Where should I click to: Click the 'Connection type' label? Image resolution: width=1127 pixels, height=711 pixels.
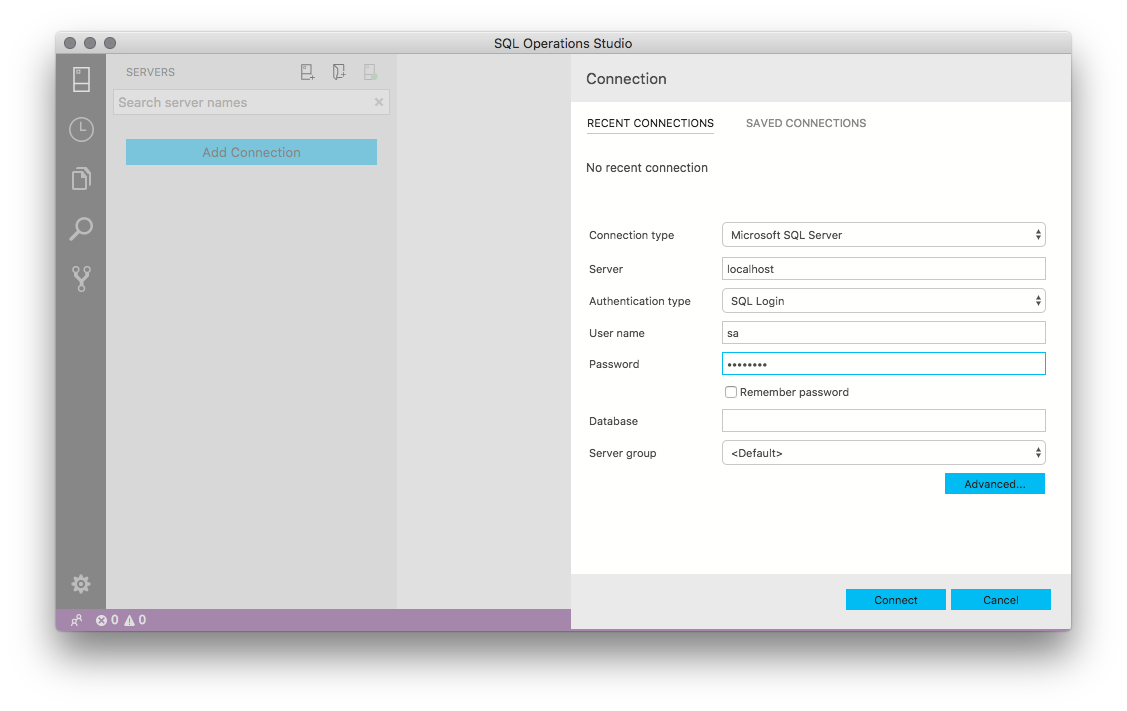coord(632,235)
